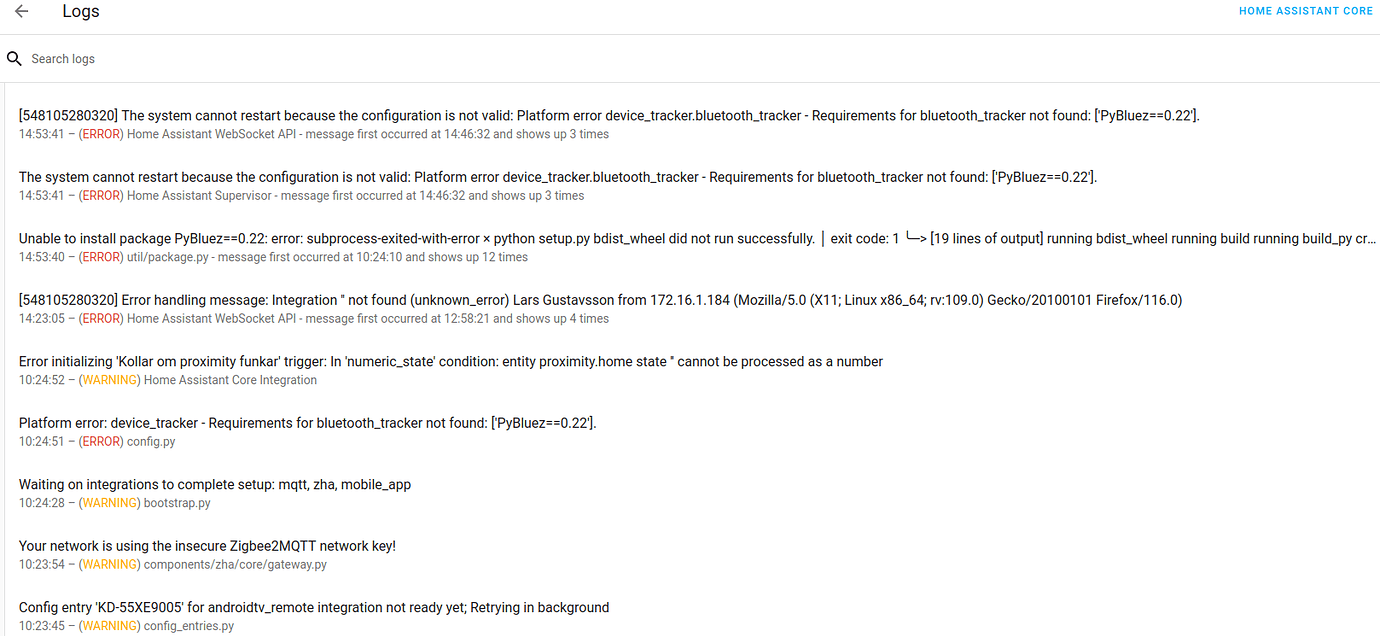
Task: Click the WARNING label beside components/zha/core/gateway.py
Action: click(109, 565)
